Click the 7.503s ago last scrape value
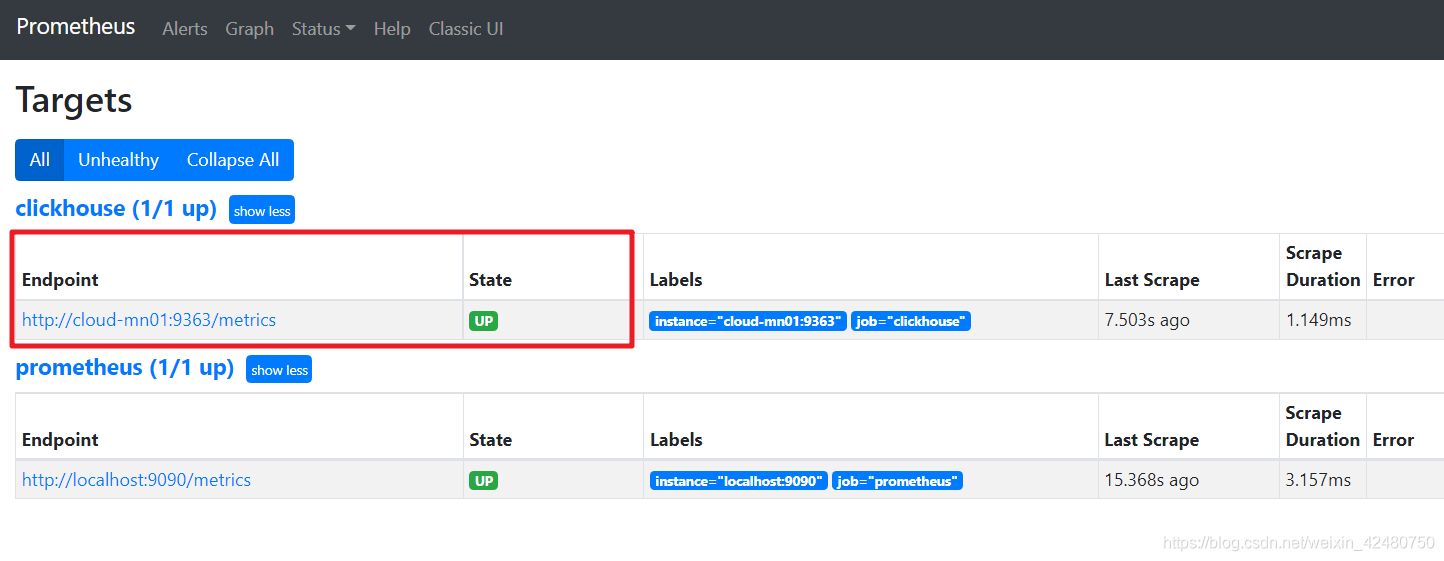This screenshot has width=1444, height=561. tap(1147, 320)
